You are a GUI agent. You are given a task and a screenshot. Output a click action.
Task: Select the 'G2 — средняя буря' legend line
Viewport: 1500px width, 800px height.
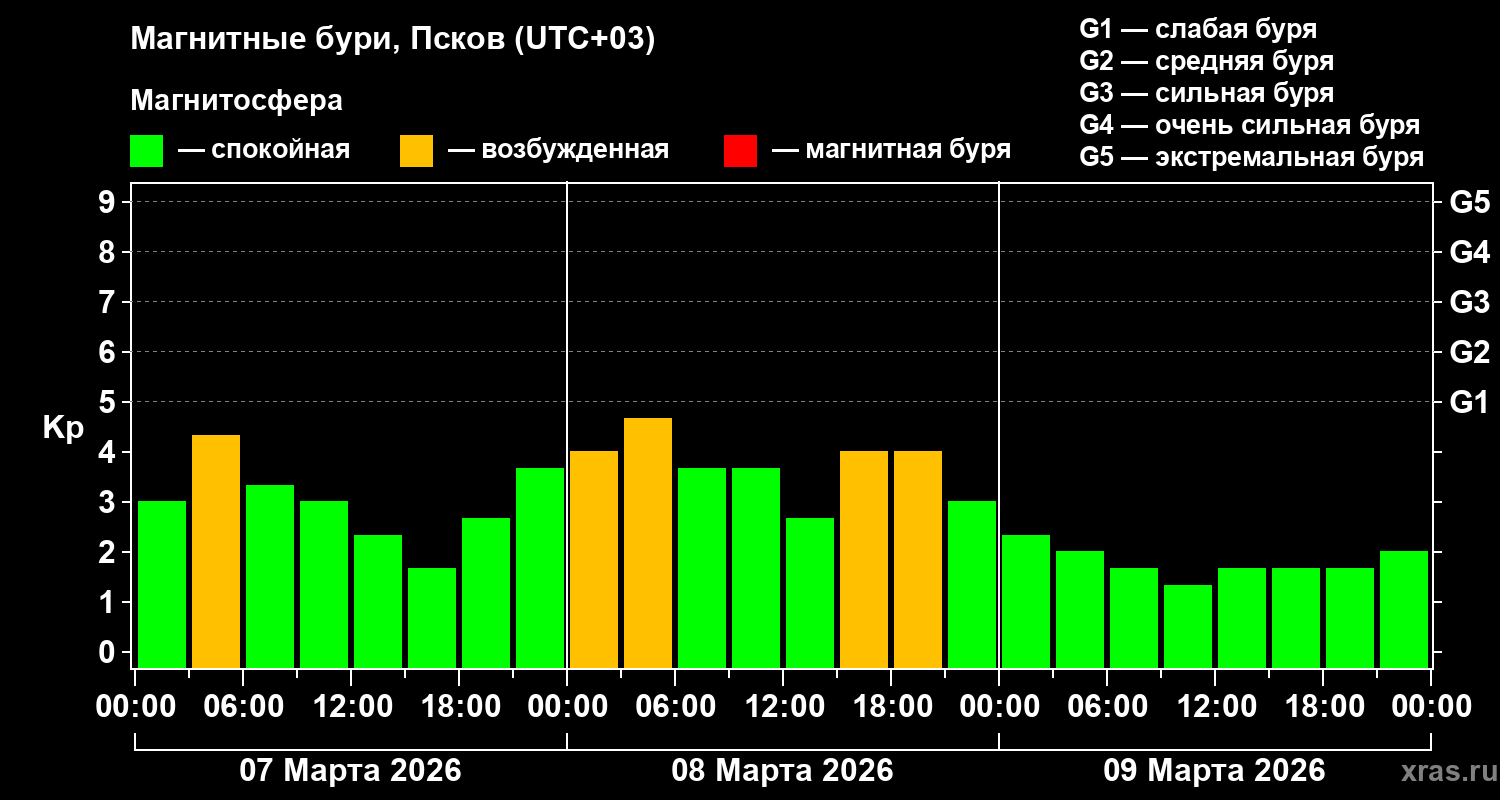tap(1207, 61)
